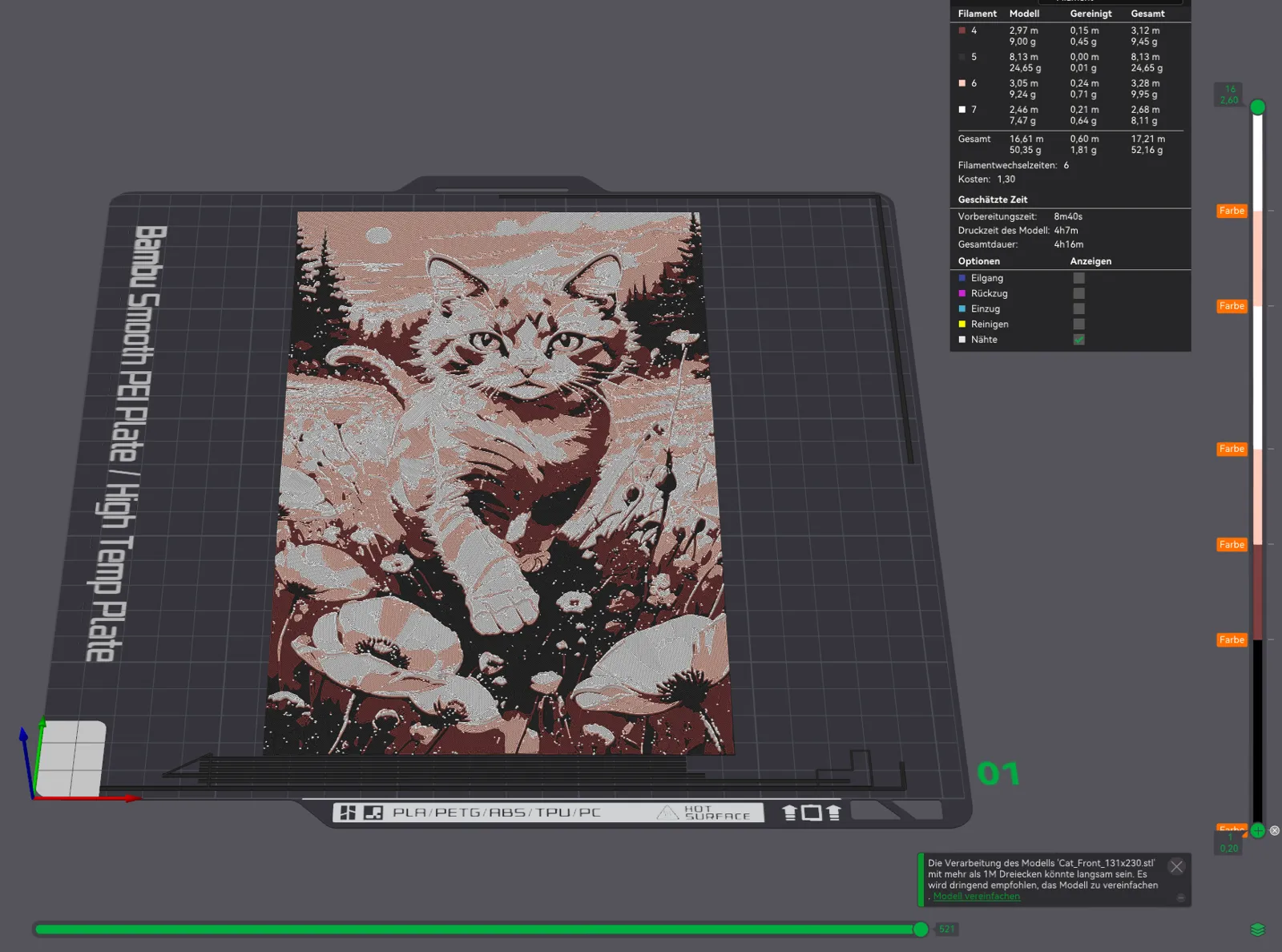
Task: Click the bottom layer value box showing 0,20
Action: click(x=1229, y=843)
